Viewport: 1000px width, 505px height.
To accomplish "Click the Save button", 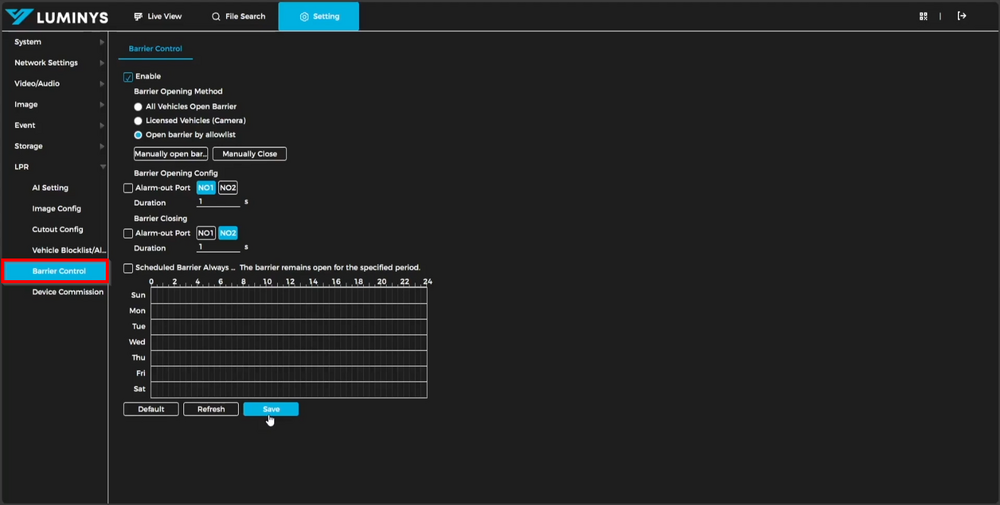I will (x=270, y=409).
